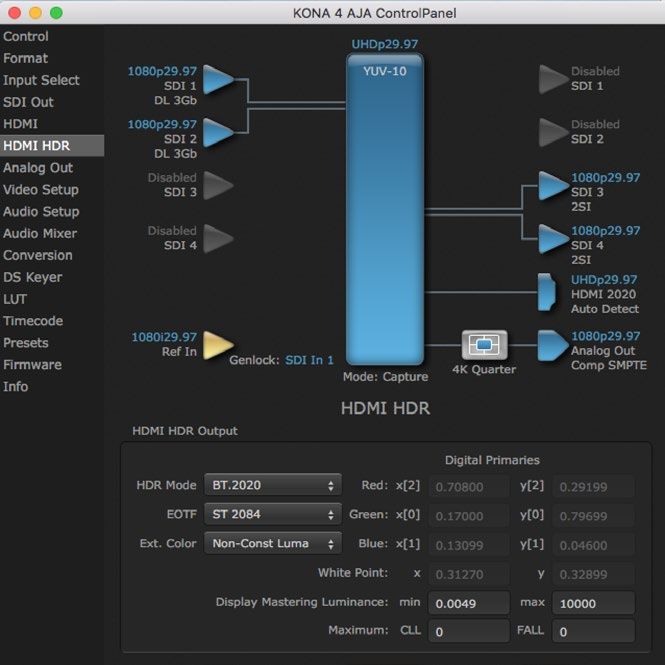Show the Info tab
Image resolution: width=665 pixels, height=665 pixels.
52,387
